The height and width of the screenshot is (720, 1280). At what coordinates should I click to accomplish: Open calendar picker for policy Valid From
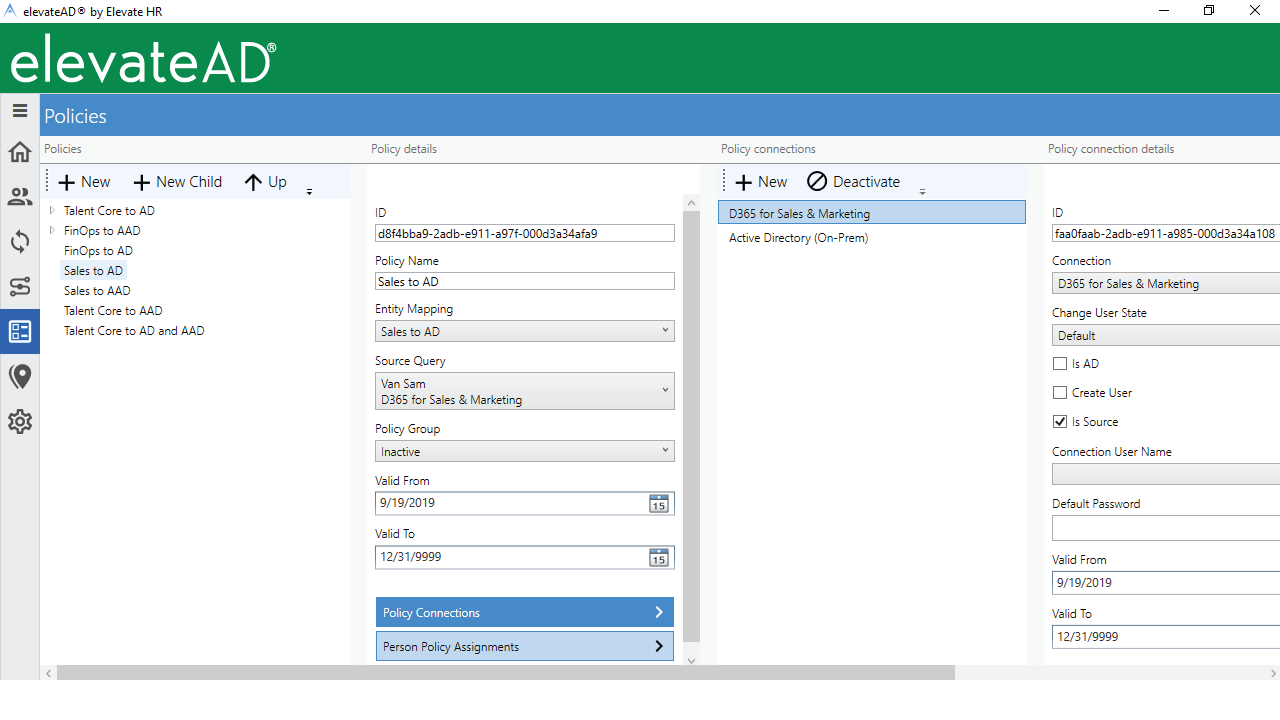point(658,504)
